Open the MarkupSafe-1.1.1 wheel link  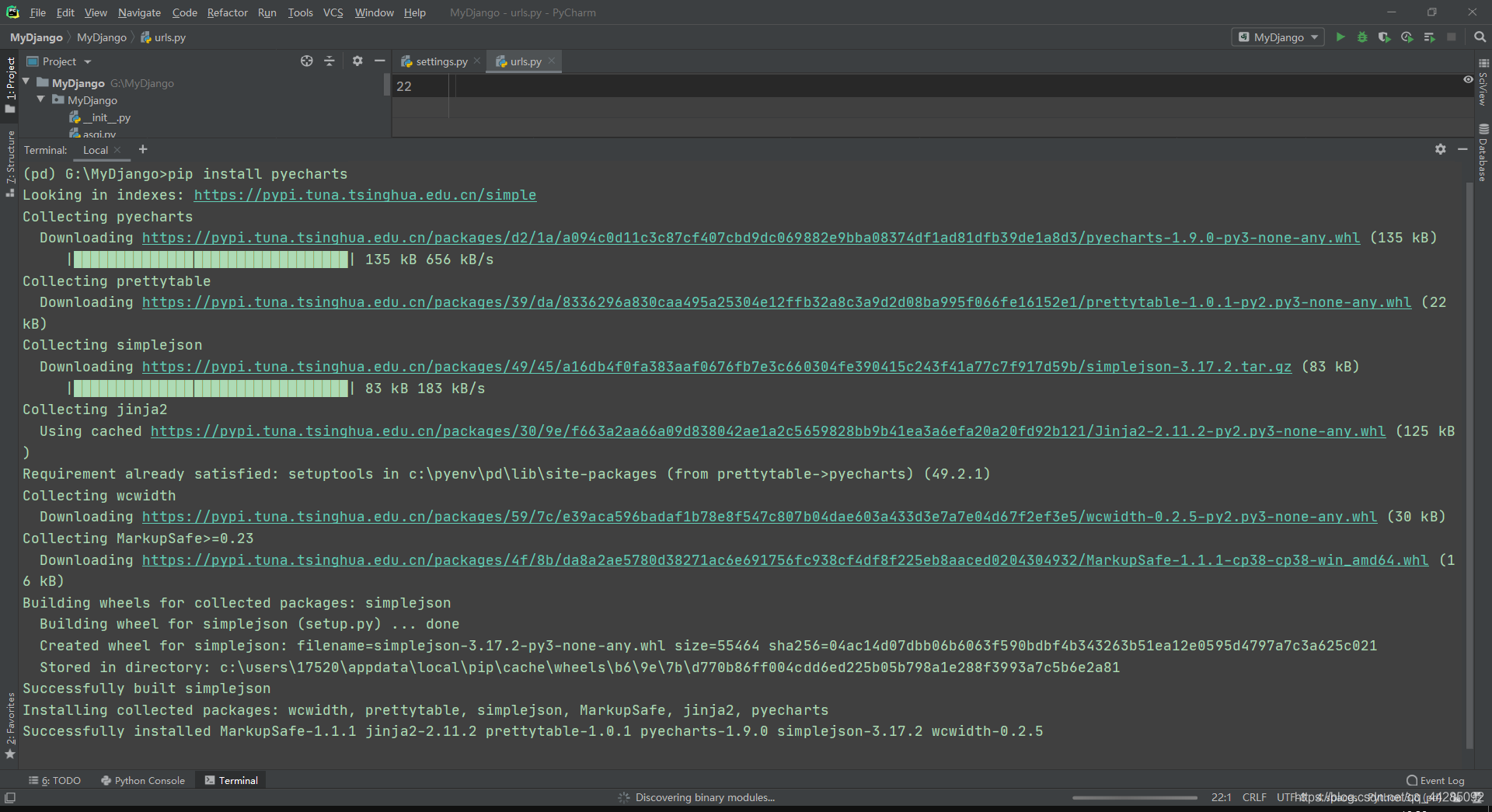click(785, 560)
